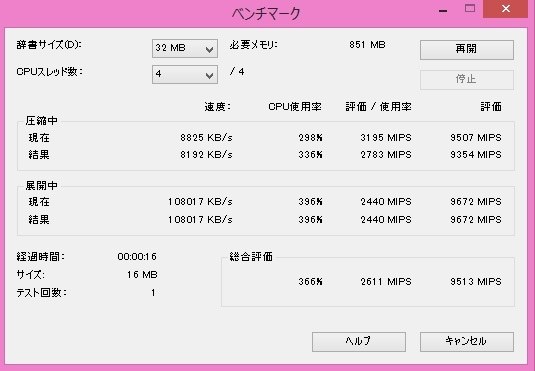Click 108017 KB/s in the 展開中 現在 row
This screenshot has width=535, height=371.
pyautogui.click(x=200, y=202)
